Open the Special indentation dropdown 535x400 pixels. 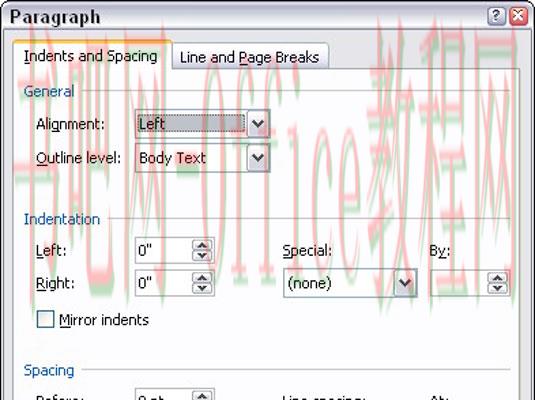tap(405, 283)
